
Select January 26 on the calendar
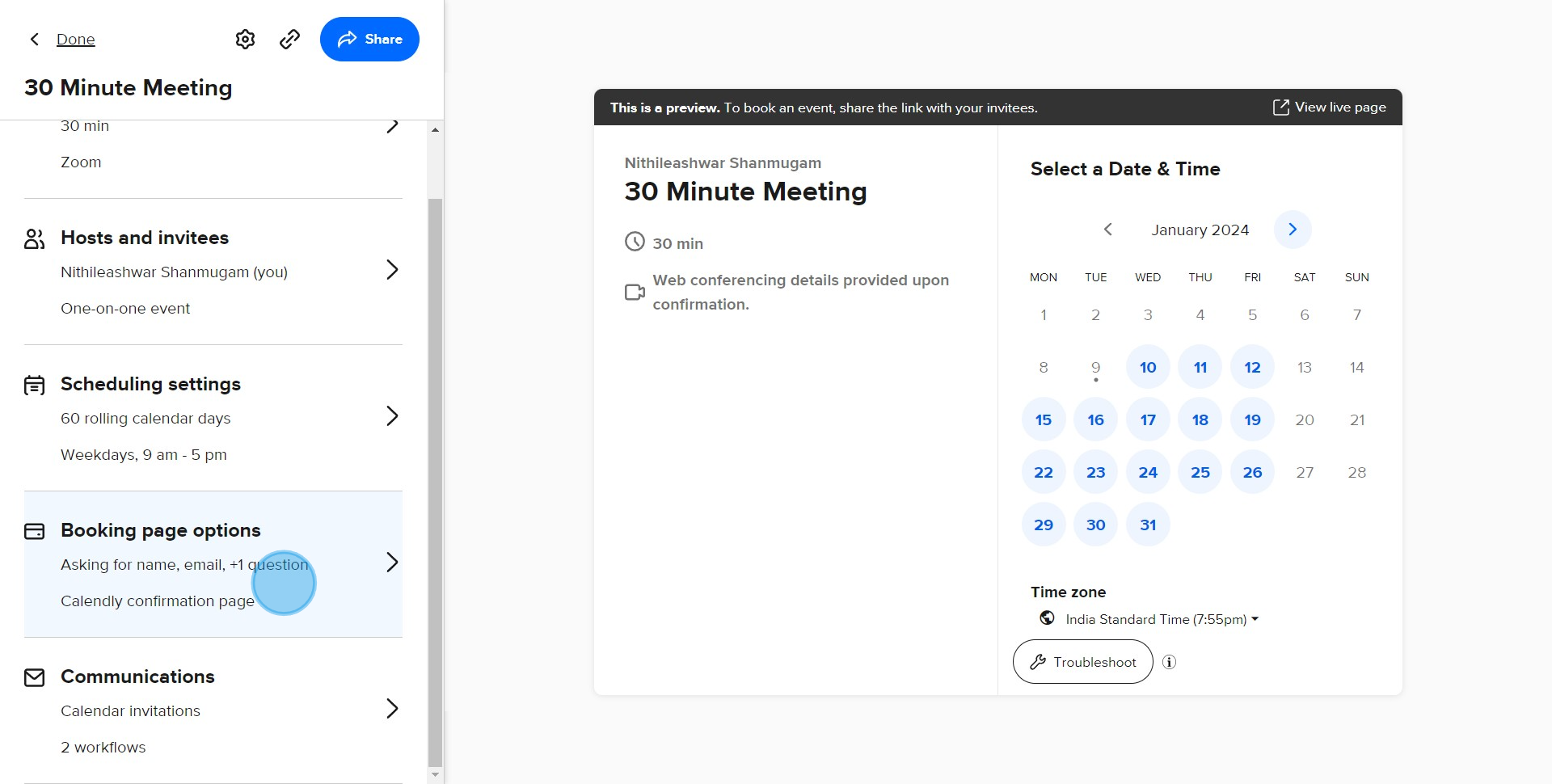coord(1252,472)
